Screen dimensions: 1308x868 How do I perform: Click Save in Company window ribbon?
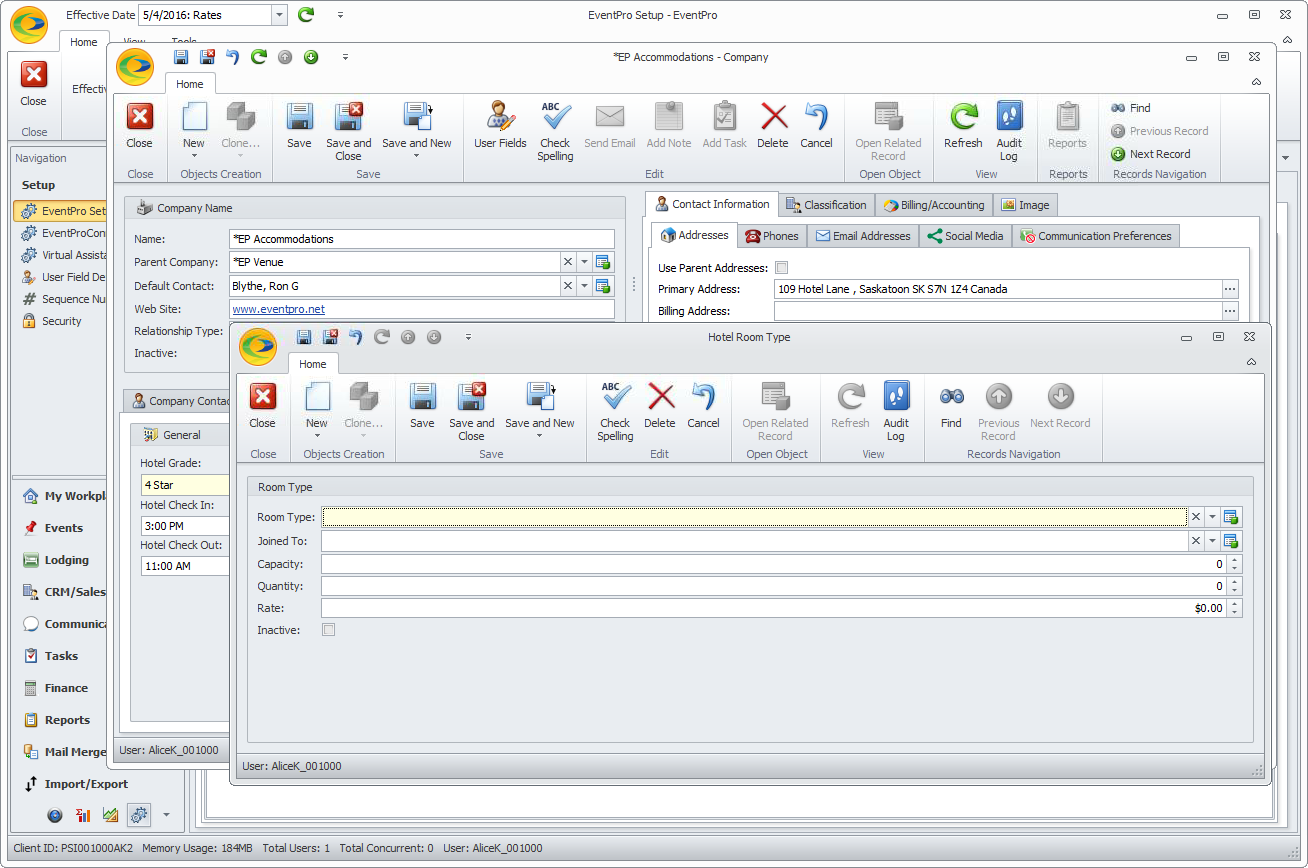pyautogui.click(x=299, y=126)
